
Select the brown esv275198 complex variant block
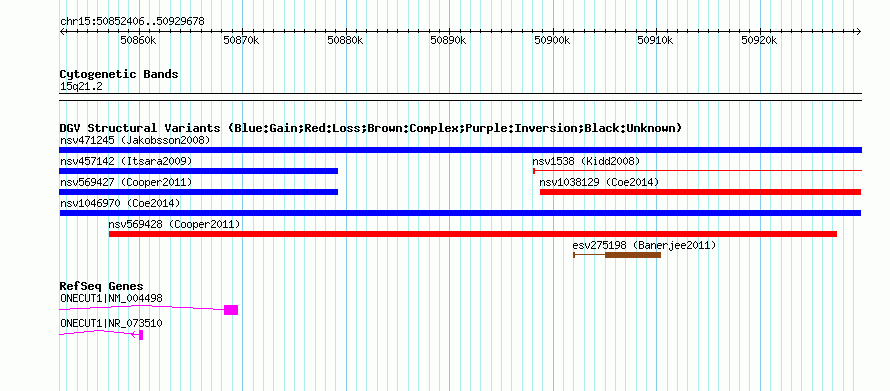[x=633, y=255]
